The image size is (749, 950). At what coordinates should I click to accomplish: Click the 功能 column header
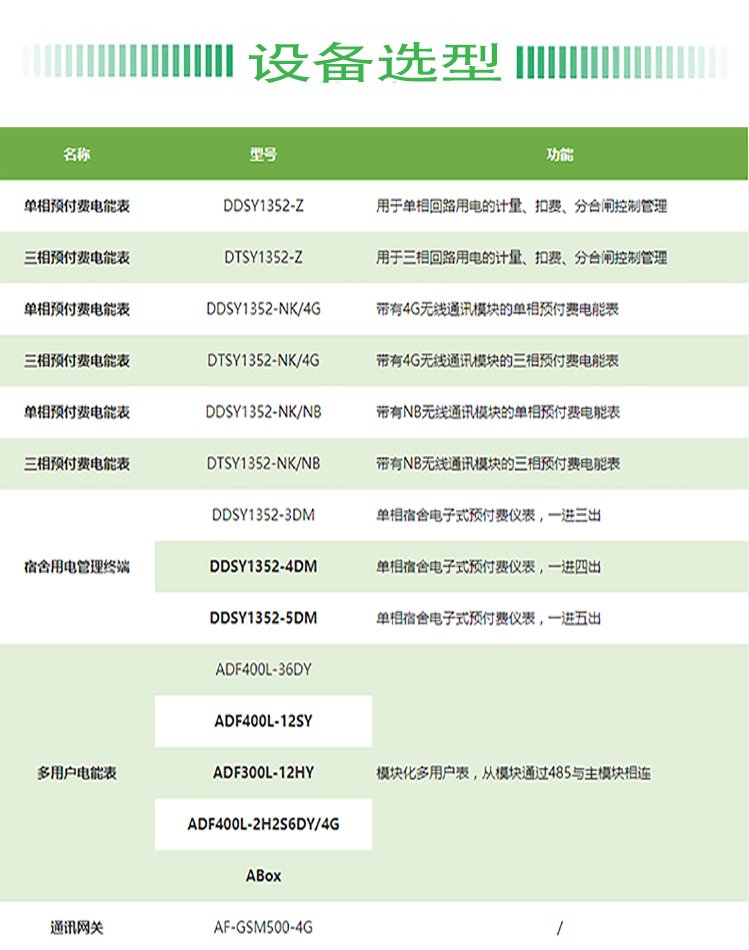tap(559, 155)
